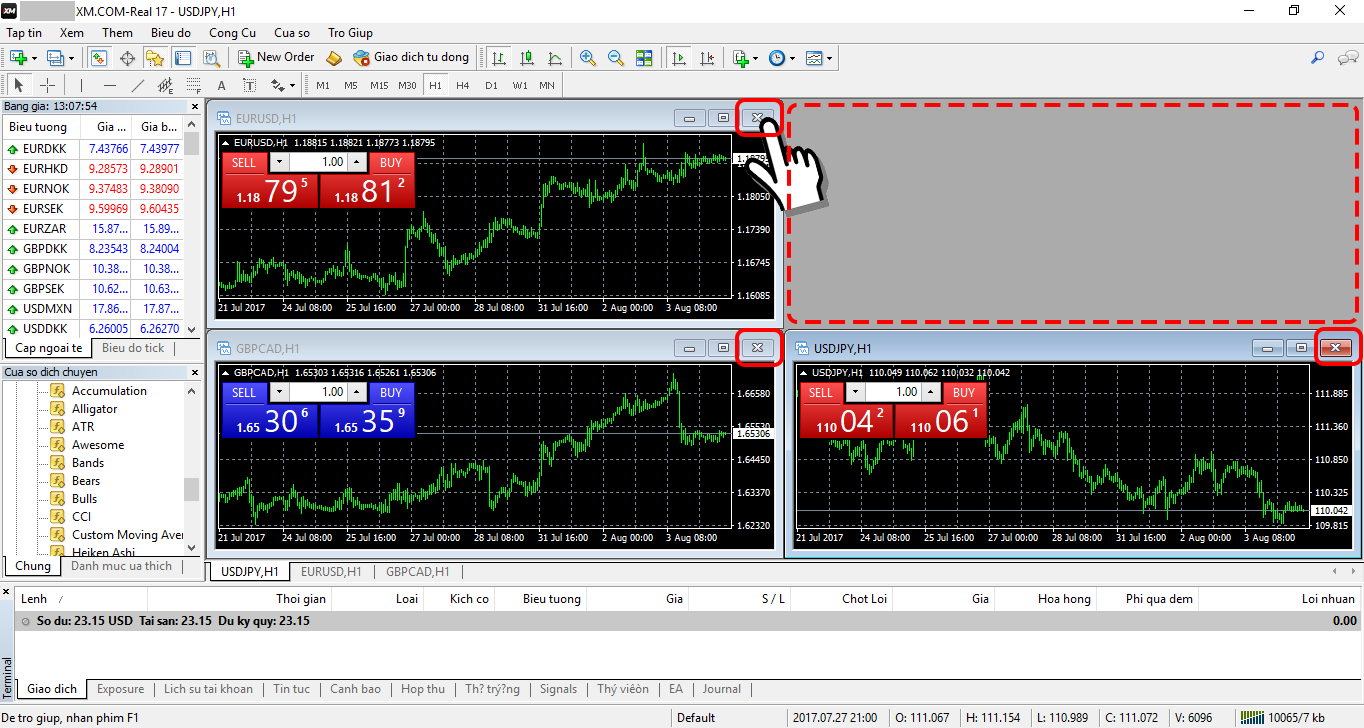Click the GBPCAD volume 1.00 field

(x=318, y=392)
